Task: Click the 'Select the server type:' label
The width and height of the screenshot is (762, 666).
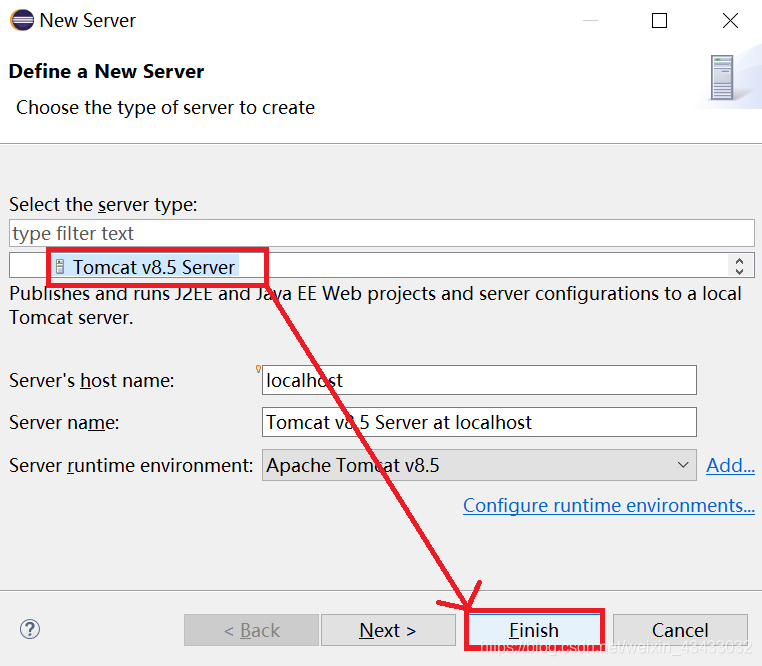Action: (103, 205)
